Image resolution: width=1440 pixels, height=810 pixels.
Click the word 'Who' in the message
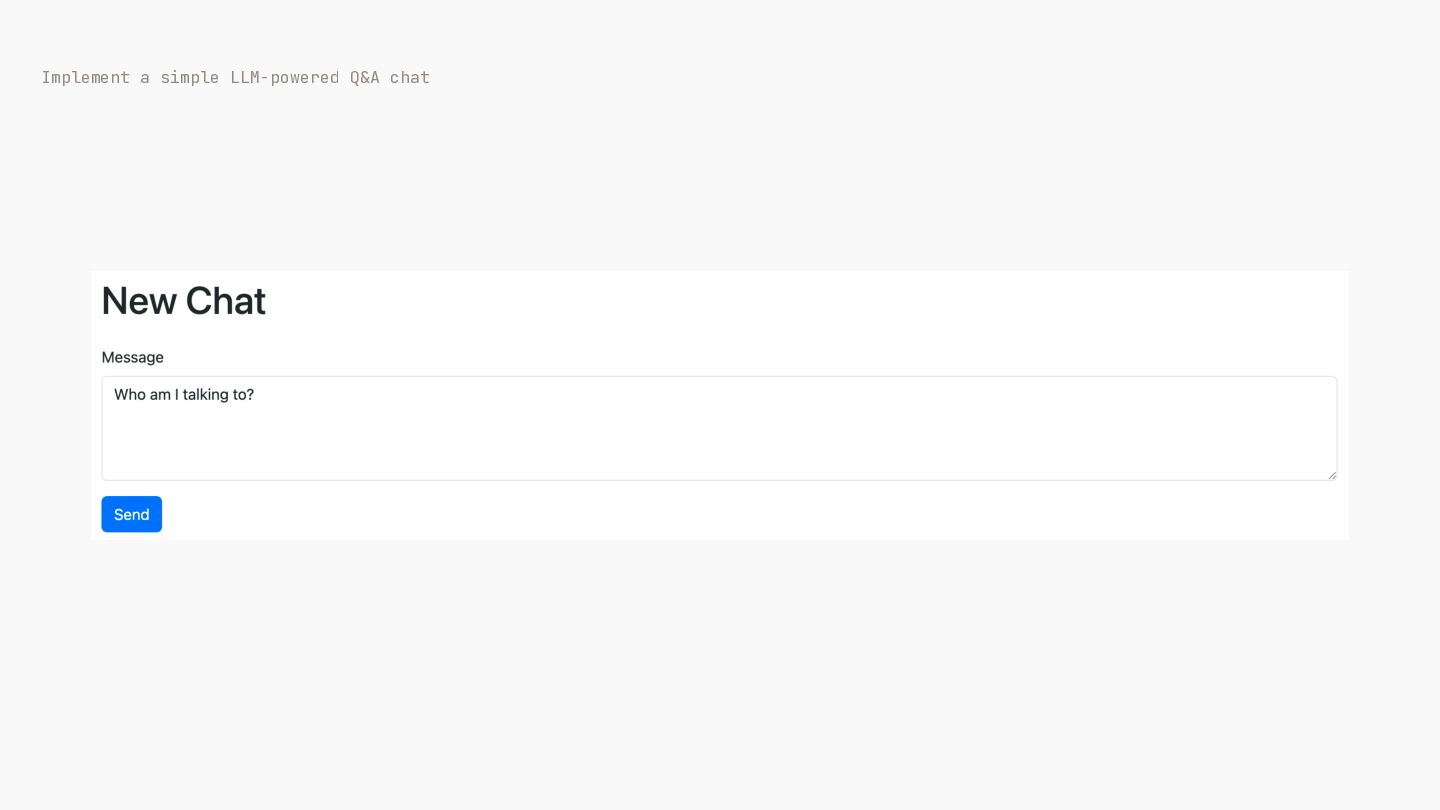pos(130,395)
